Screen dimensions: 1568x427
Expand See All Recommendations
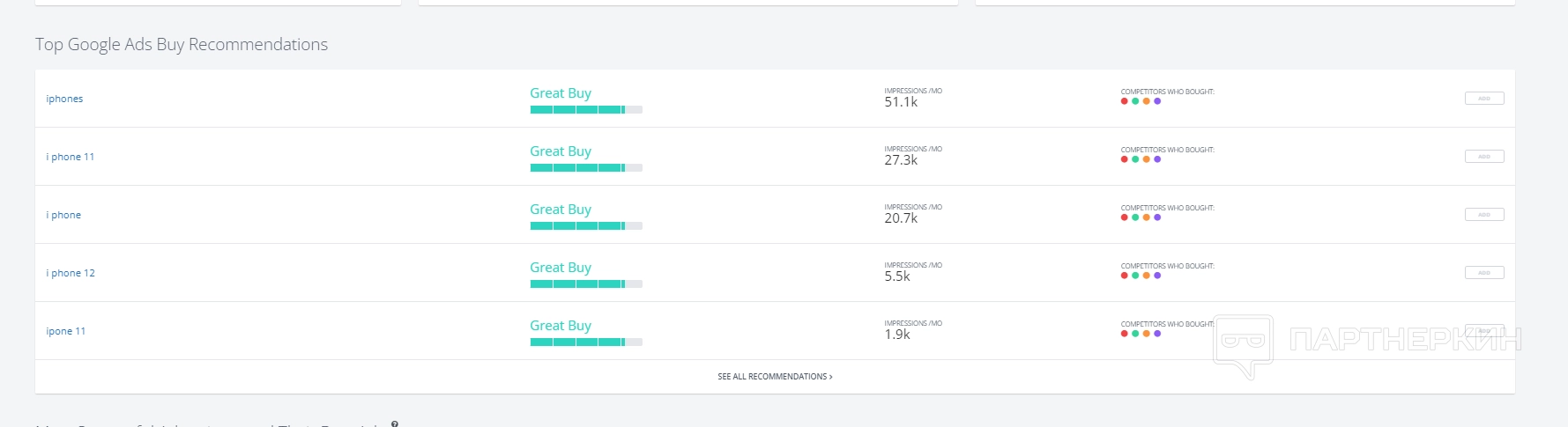(775, 377)
